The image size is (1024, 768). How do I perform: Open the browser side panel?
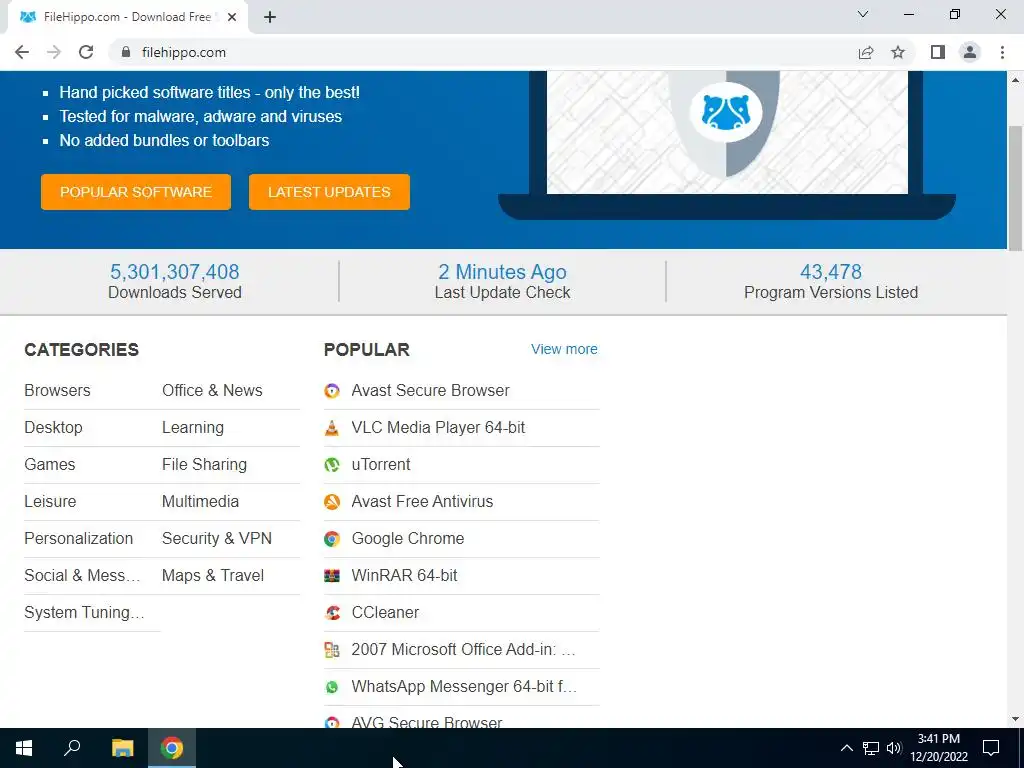point(938,52)
